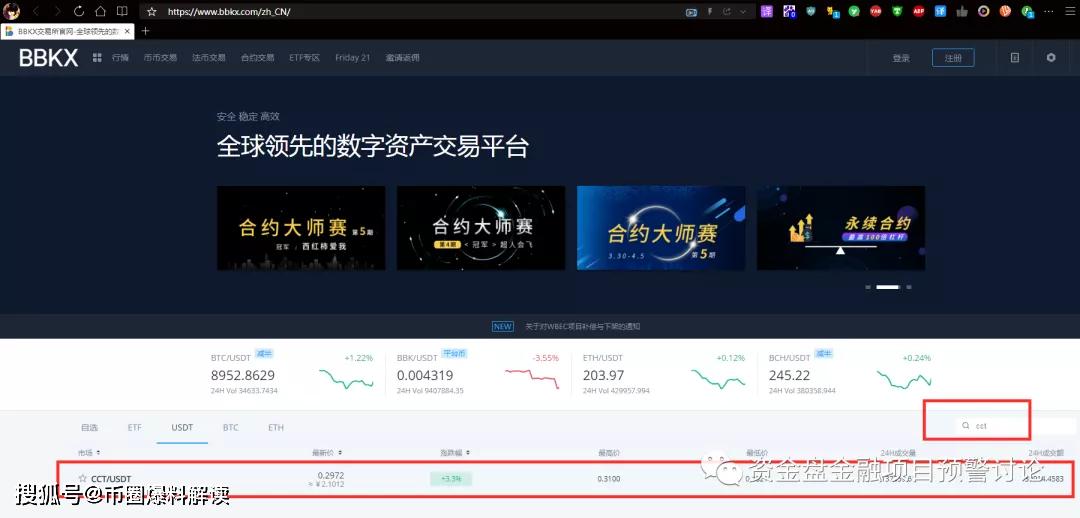Click the green shield T extension icon
The width and height of the screenshot is (1080, 518).
click(897, 11)
